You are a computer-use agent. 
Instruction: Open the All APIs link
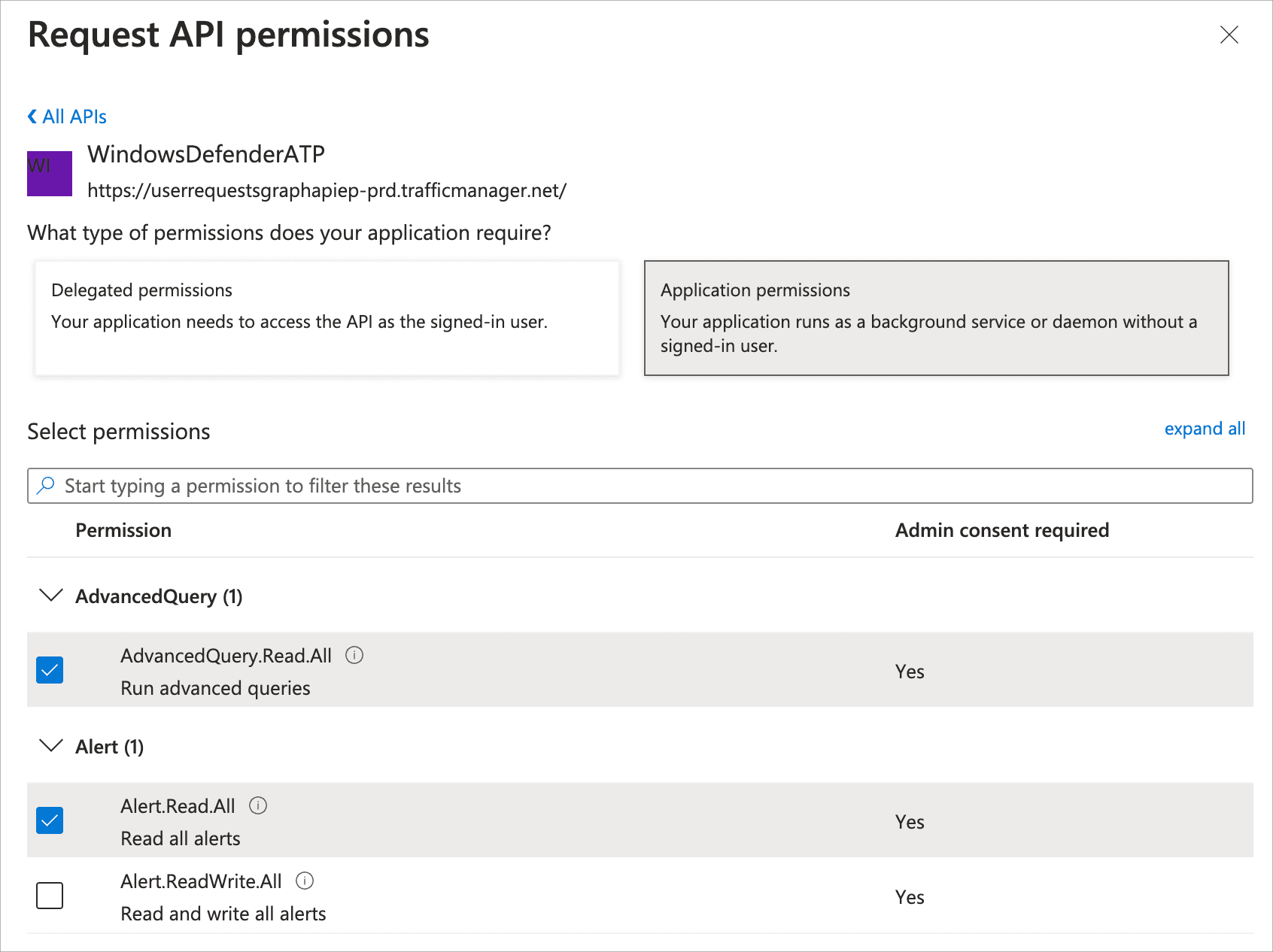pyautogui.click(x=74, y=116)
